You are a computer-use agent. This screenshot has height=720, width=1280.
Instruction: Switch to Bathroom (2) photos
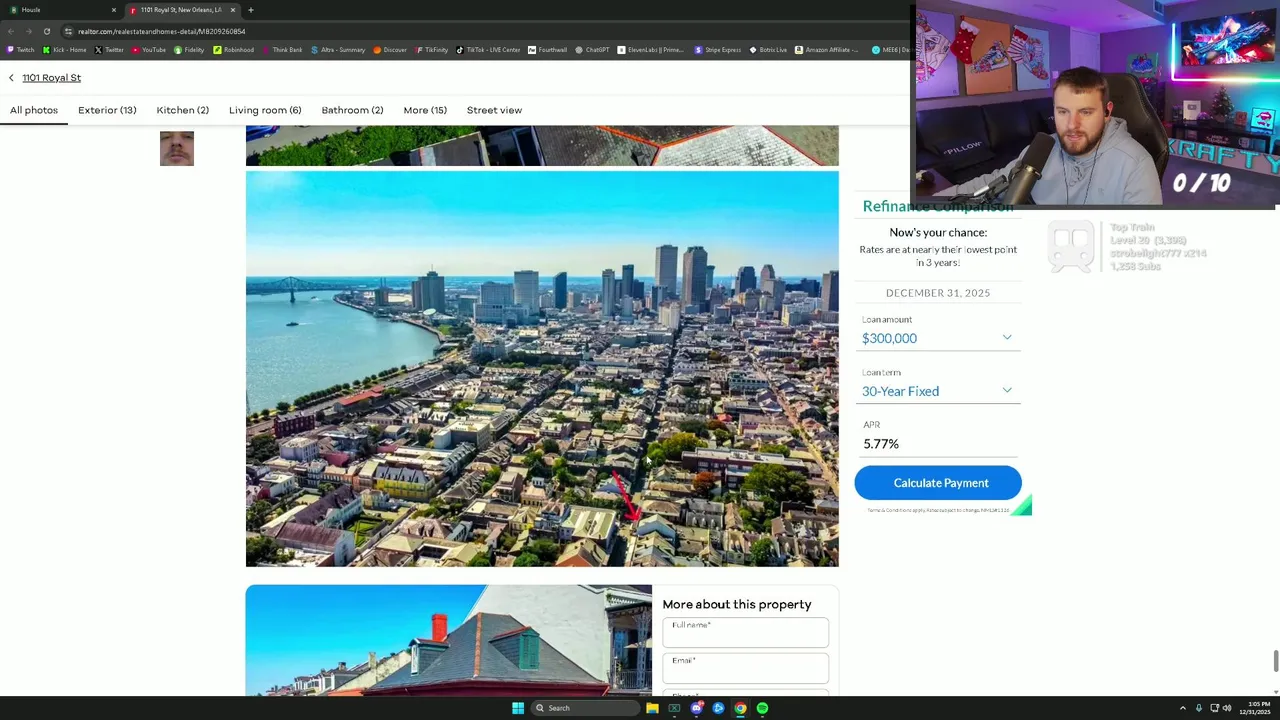coord(352,110)
